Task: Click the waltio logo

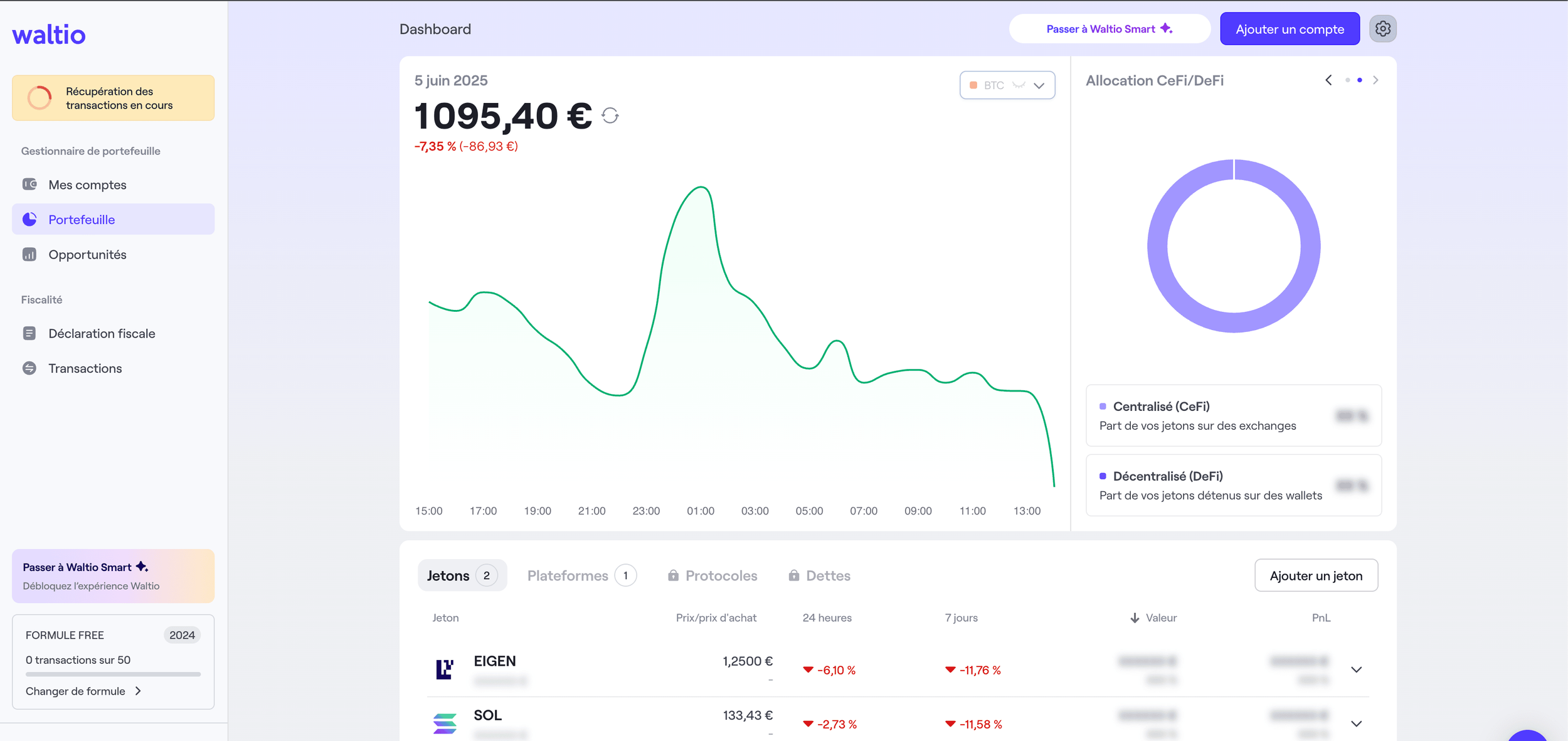Action: point(49,35)
